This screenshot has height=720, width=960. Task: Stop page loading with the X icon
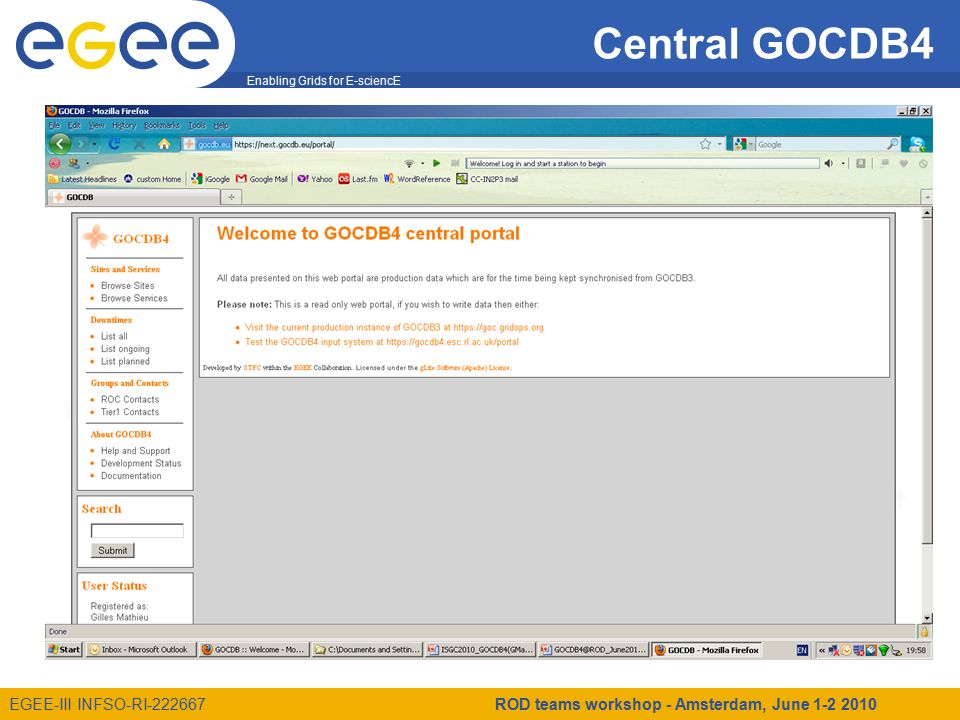(x=139, y=144)
